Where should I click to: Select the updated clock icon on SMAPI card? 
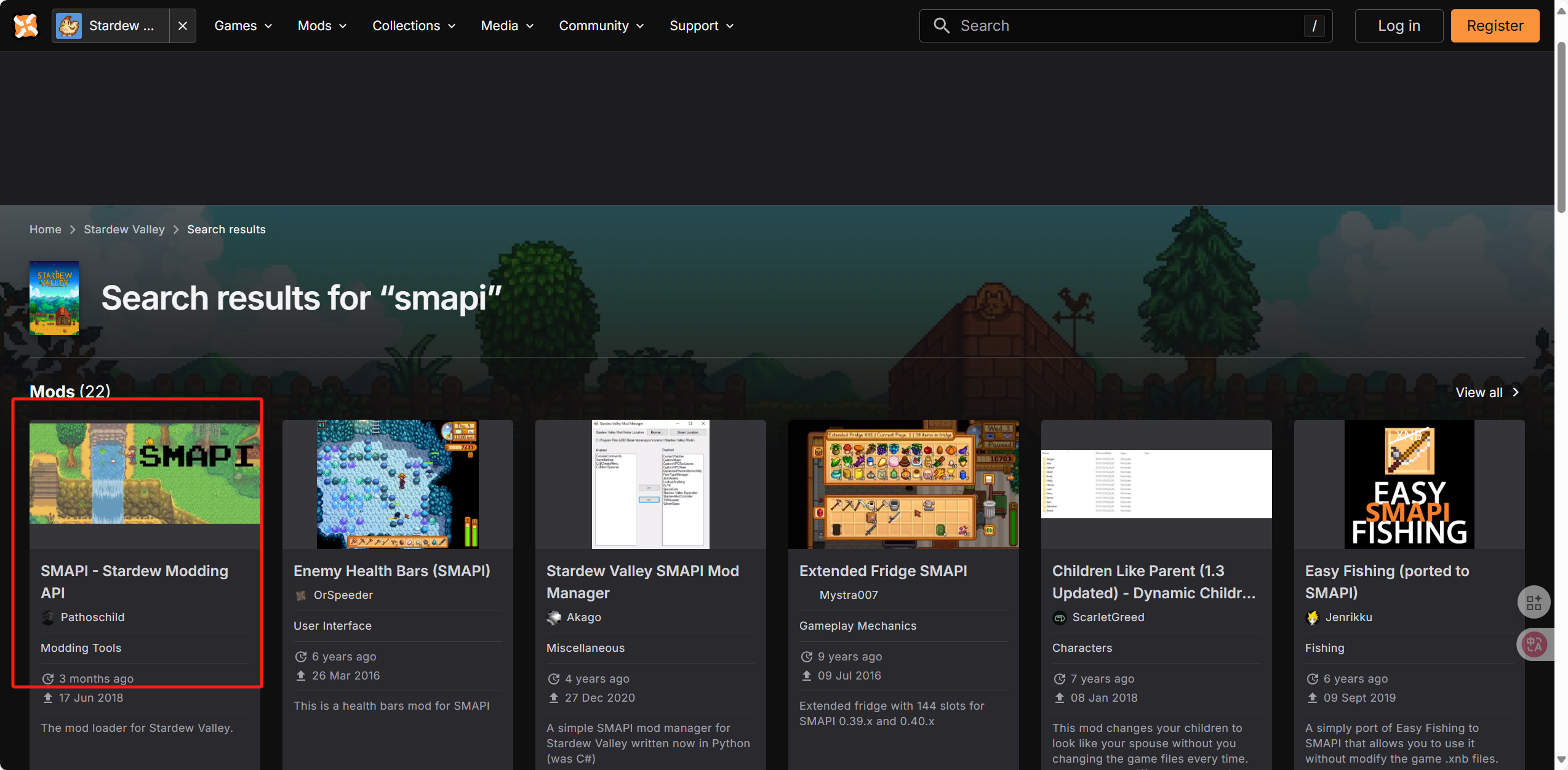coord(47,679)
